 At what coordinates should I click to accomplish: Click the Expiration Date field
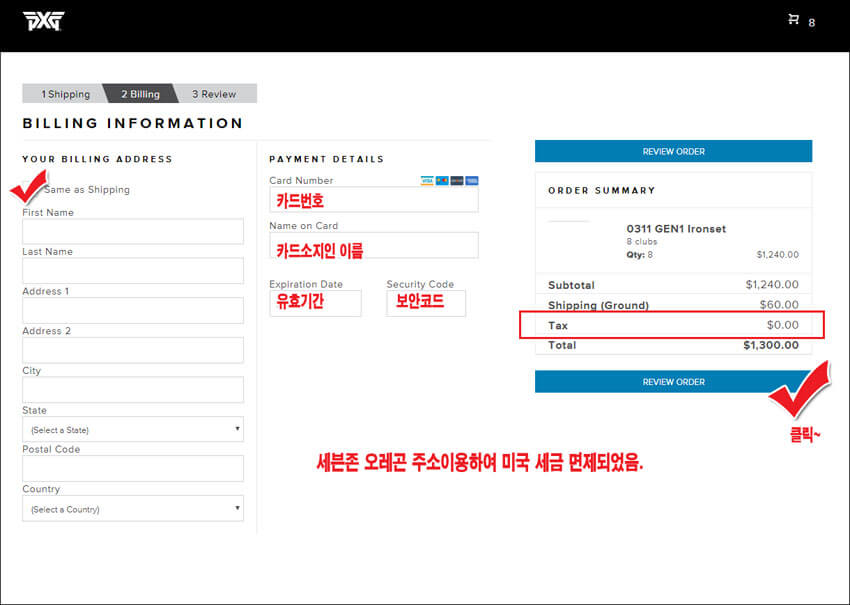(x=315, y=303)
